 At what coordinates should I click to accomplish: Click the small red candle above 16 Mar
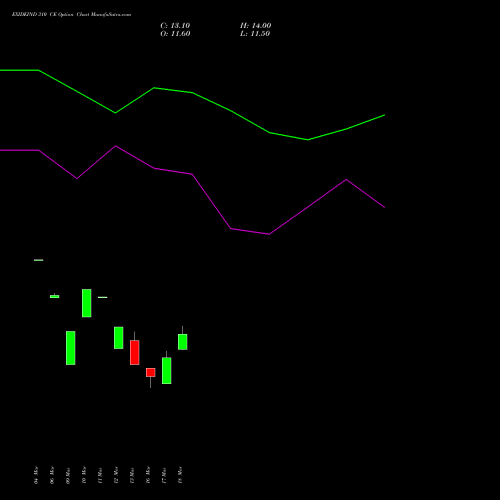pos(151,373)
